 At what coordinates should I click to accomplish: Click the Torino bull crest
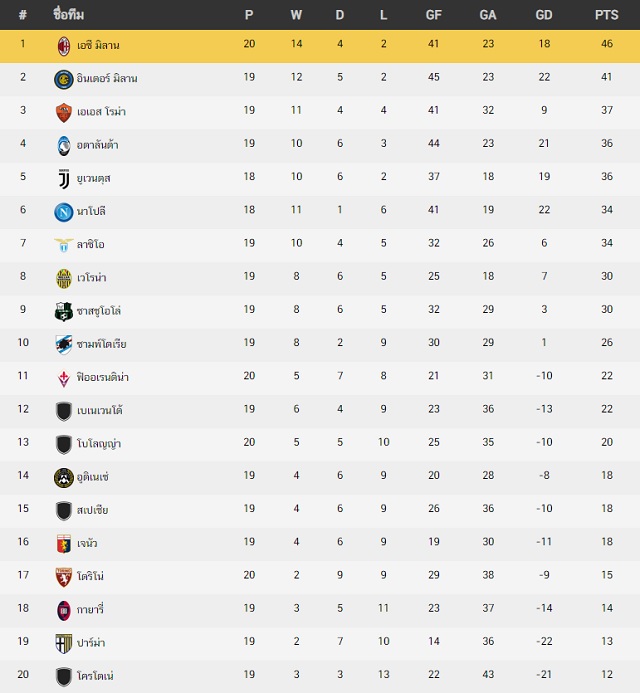click(x=64, y=577)
